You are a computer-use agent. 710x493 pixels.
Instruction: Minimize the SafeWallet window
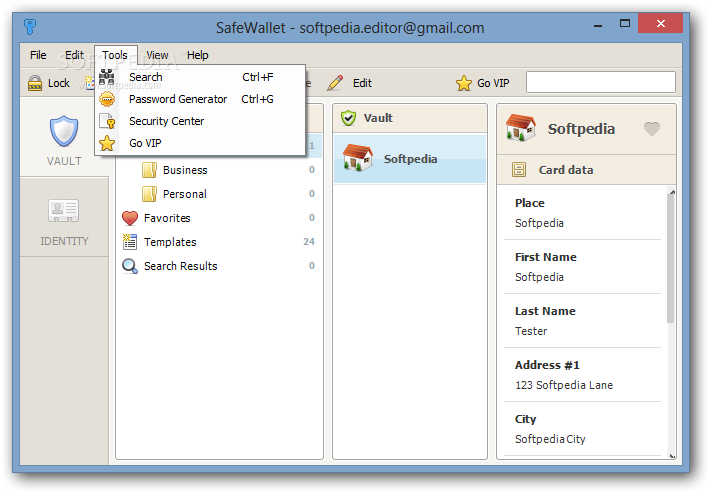[x=598, y=24]
